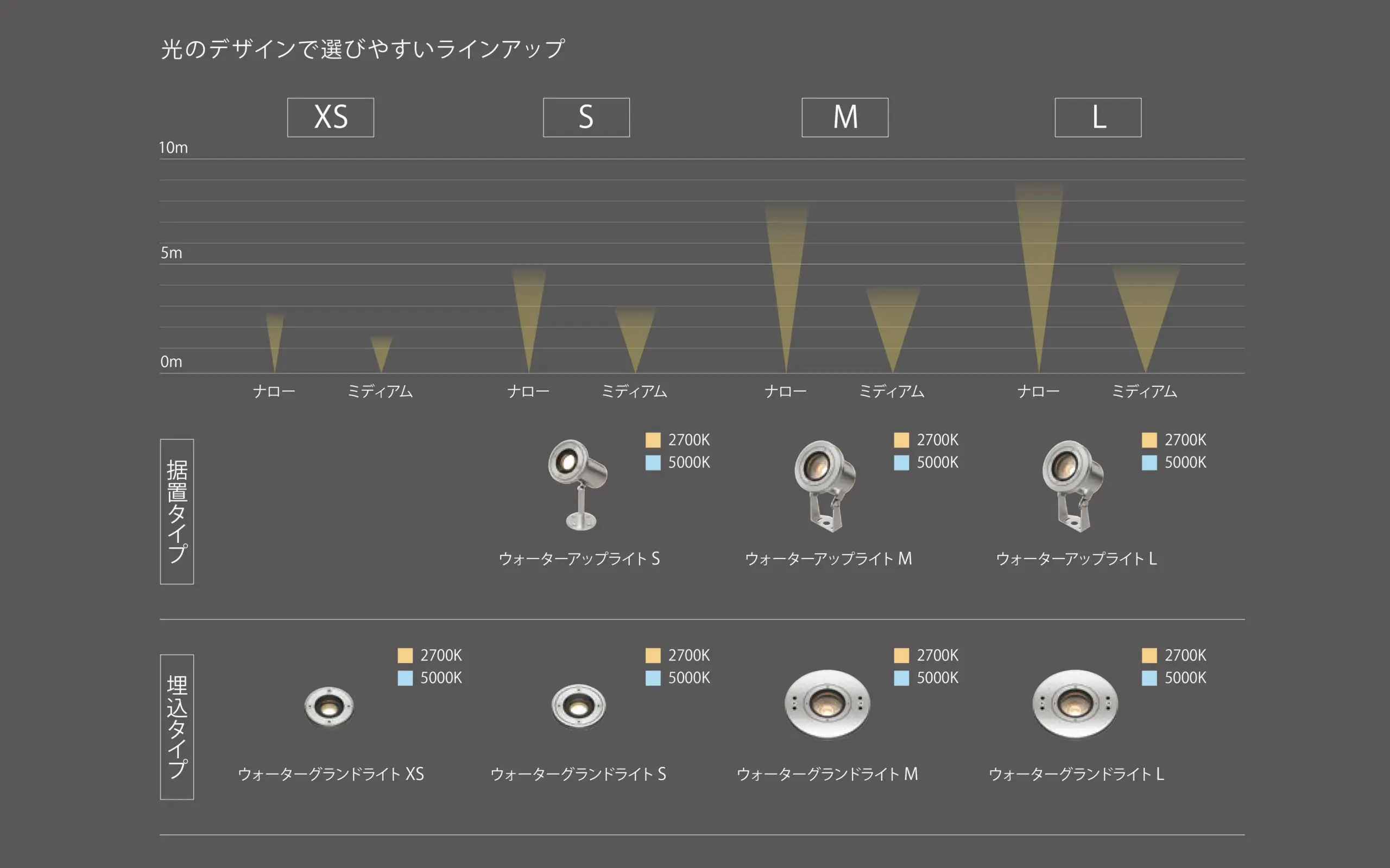Select the L size box
The width and height of the screenshot is (1390, 868).
click(1098, 117)
